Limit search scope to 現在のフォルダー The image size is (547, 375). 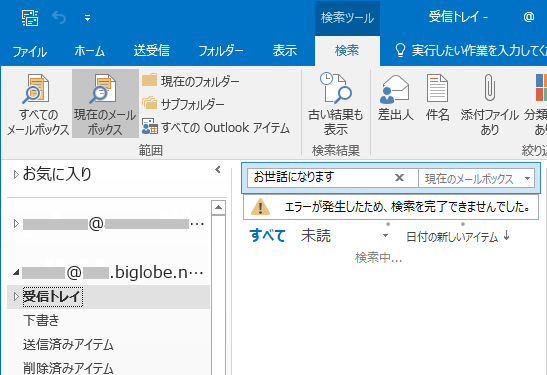click(191, 81)
